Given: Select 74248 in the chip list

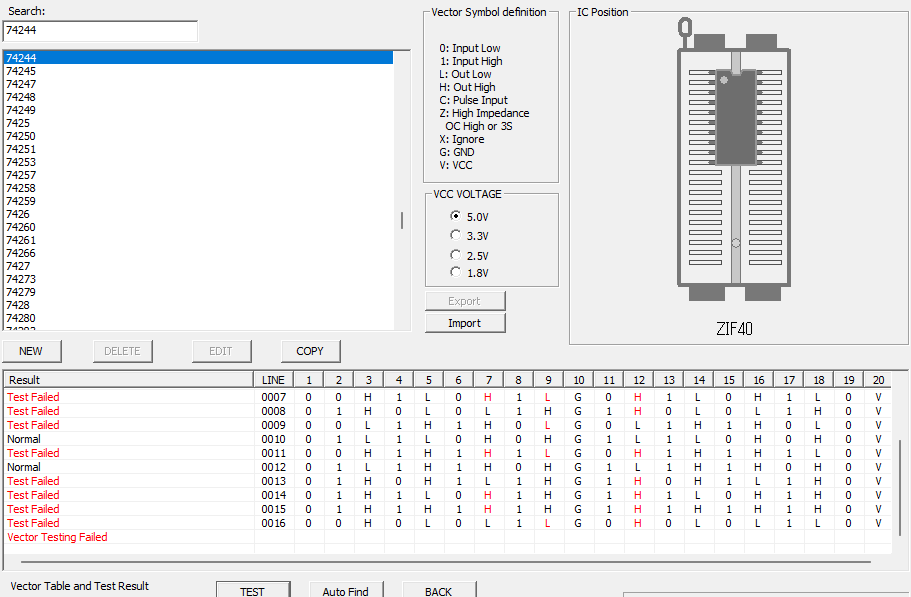Looking at the screenshot, I should [198, 97].
